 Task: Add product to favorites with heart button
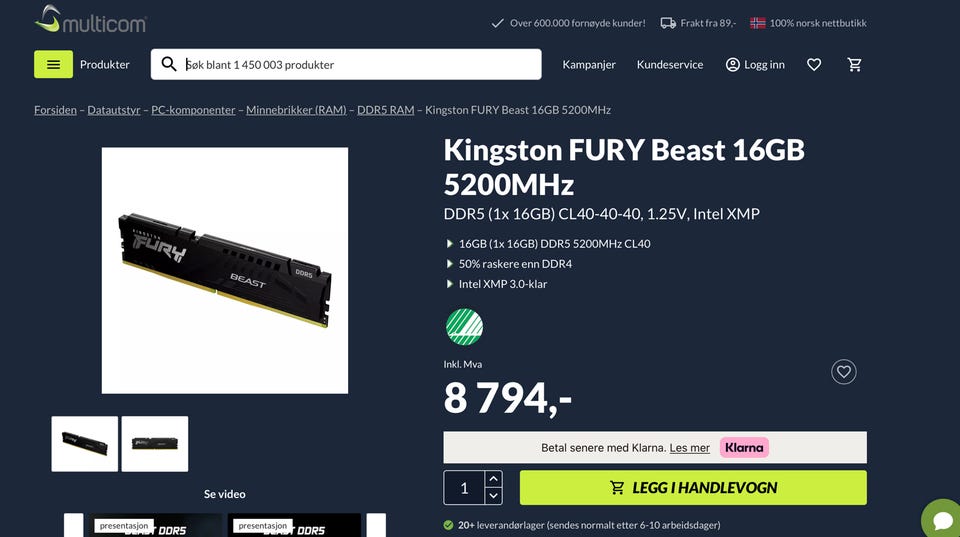point(844,372)
